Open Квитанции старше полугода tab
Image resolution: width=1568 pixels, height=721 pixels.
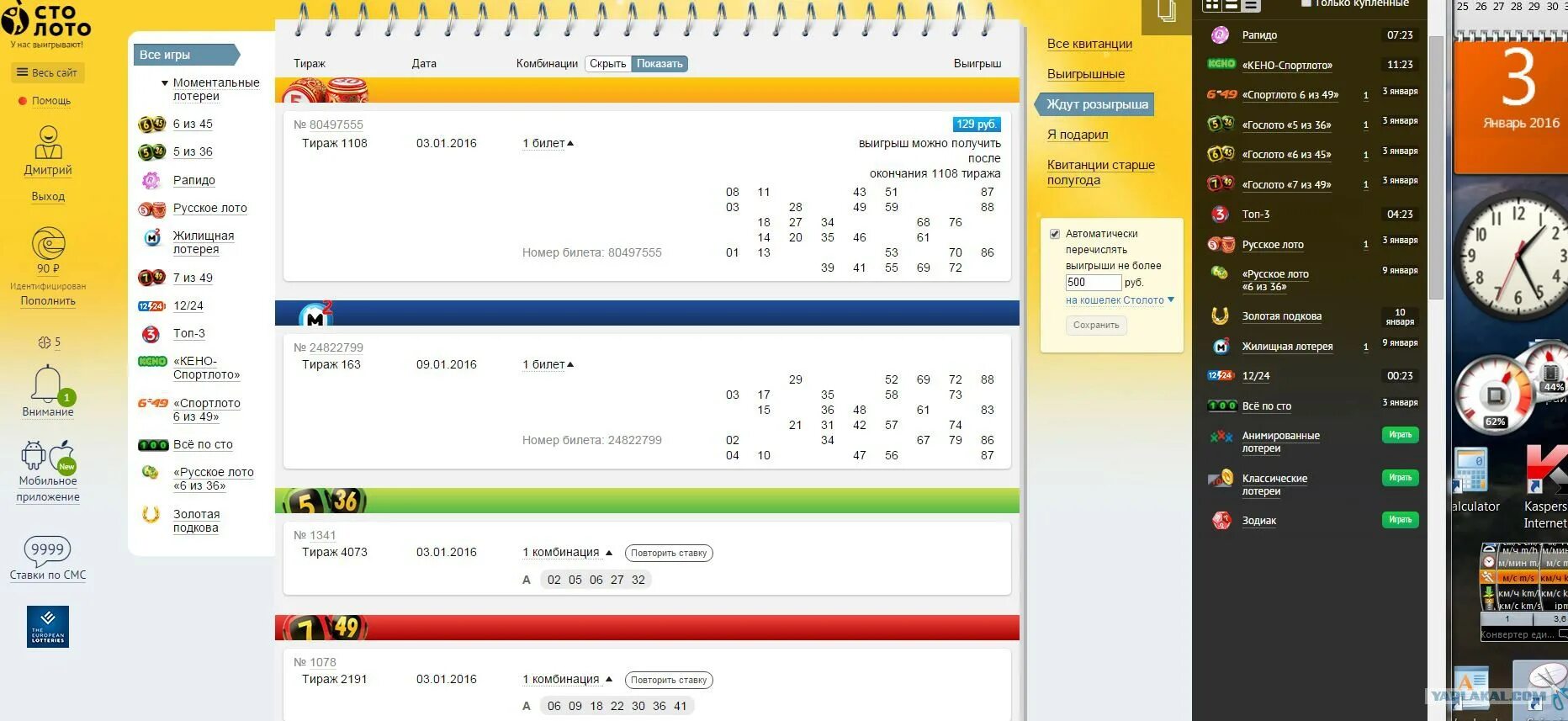click(1101, 172)
